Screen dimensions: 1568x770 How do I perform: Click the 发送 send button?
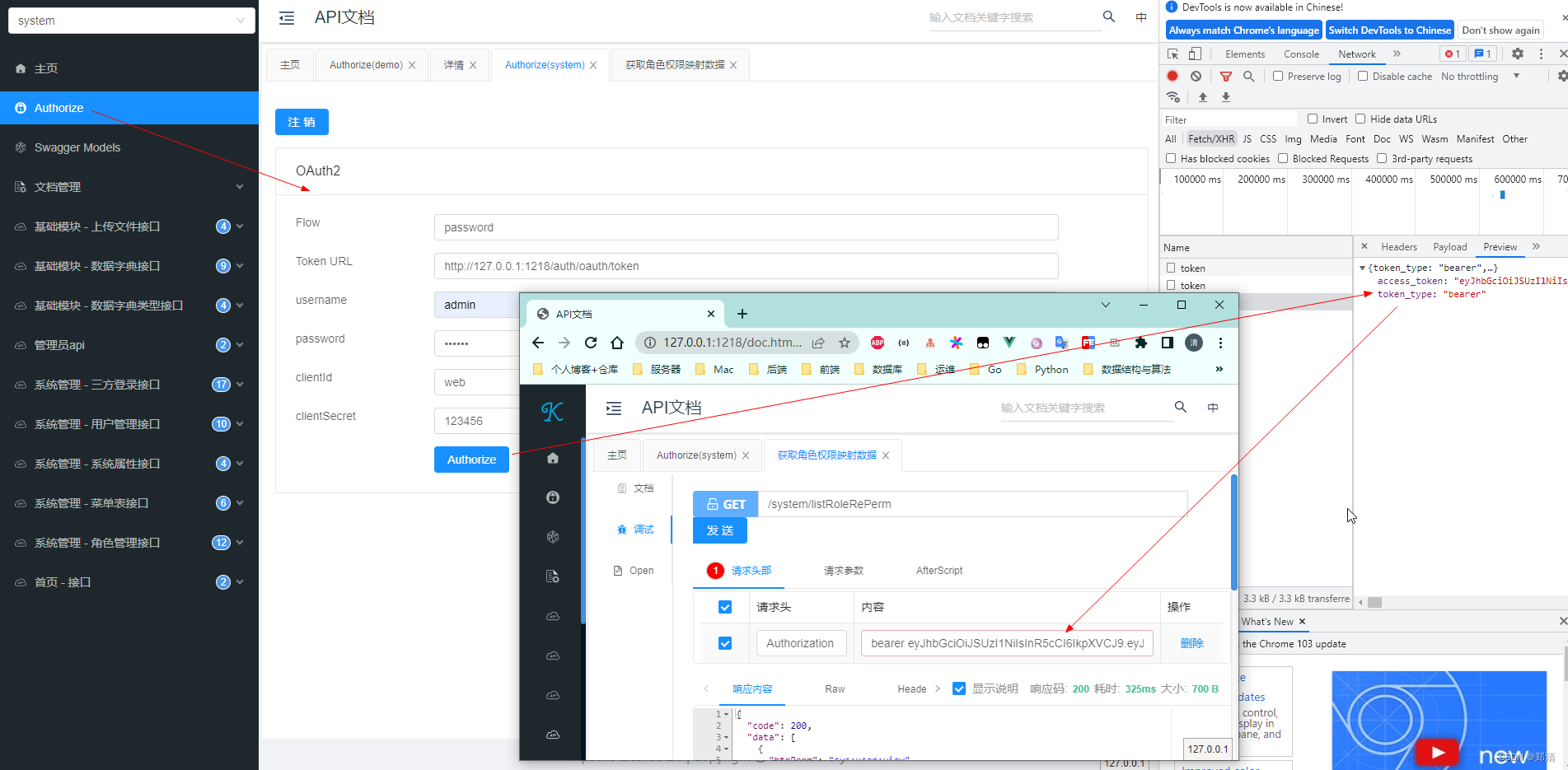pos(719,530)
